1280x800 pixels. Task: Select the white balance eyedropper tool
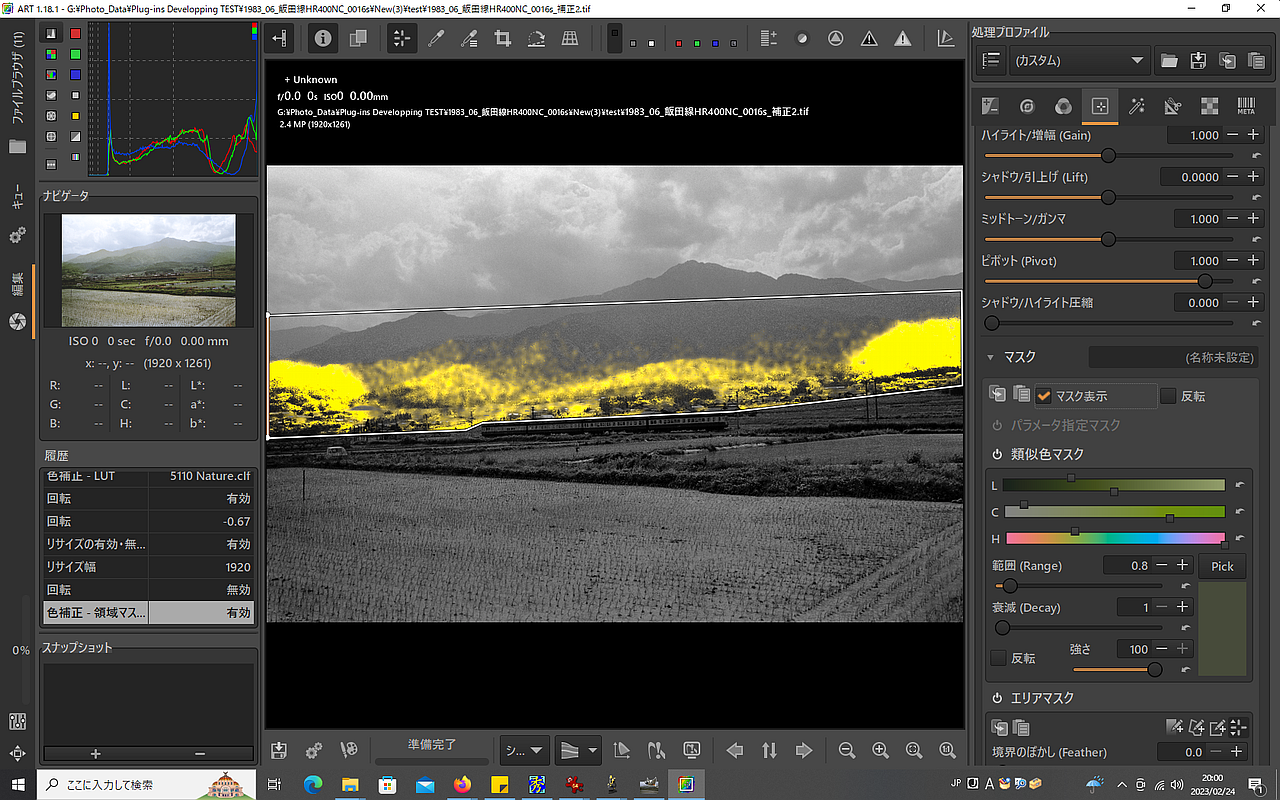(x=469, y=39)
